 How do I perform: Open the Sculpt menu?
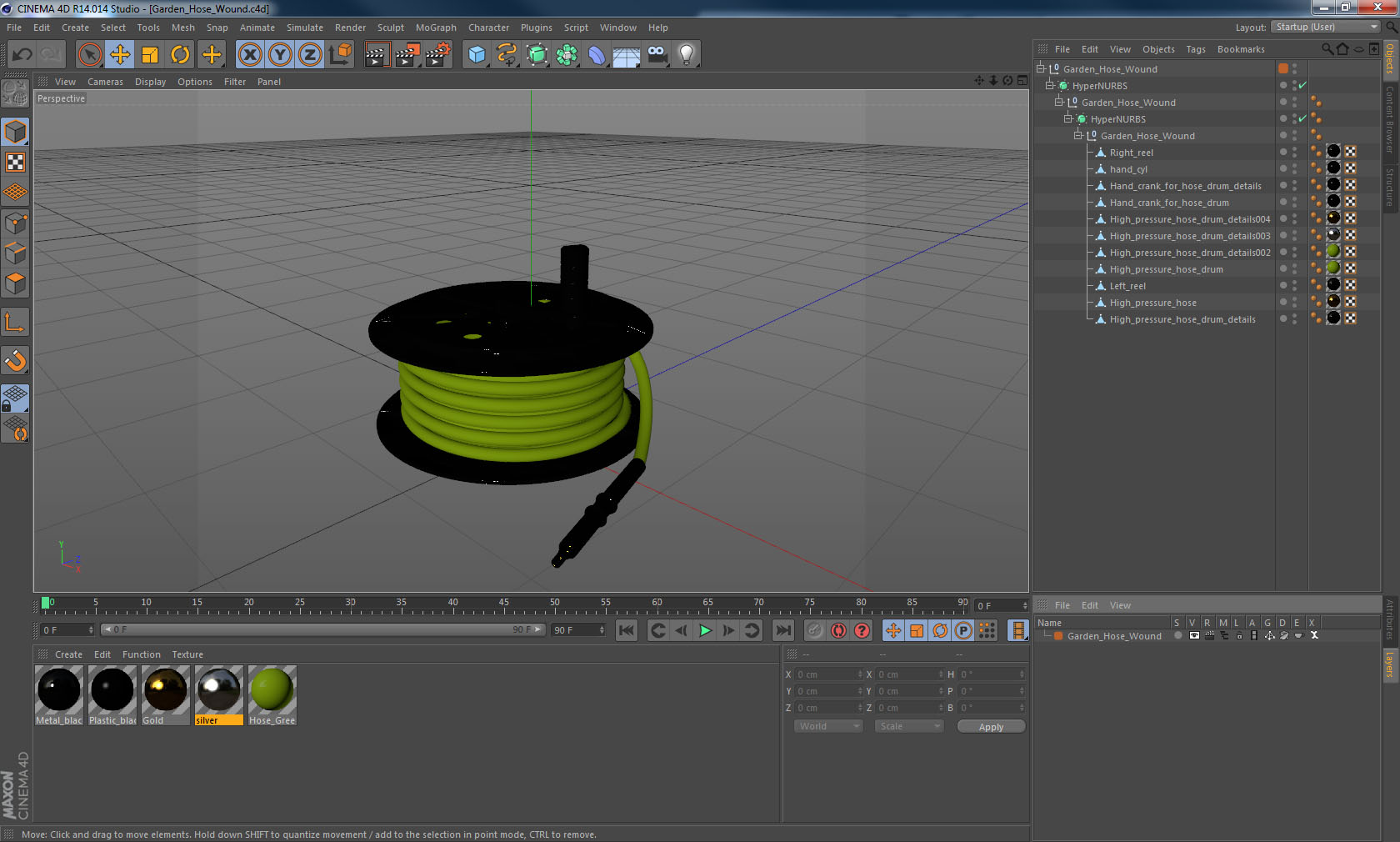click(391, 28)
